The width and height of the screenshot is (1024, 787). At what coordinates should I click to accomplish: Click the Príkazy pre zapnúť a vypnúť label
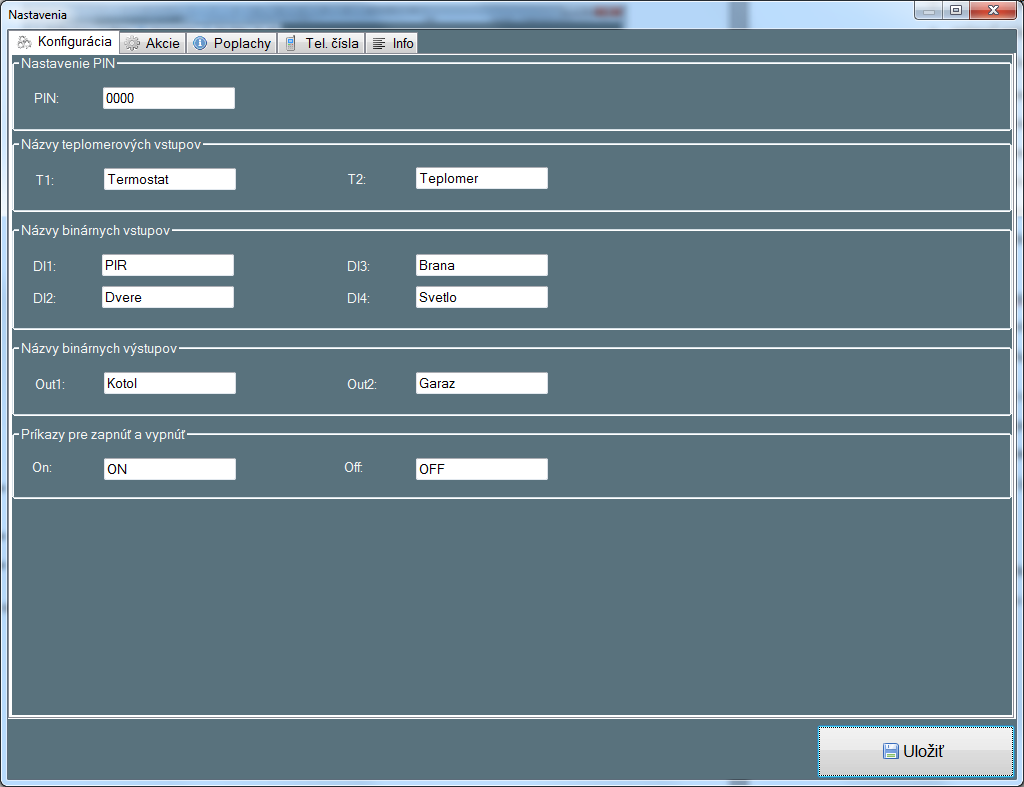click(x=103, y=434)
